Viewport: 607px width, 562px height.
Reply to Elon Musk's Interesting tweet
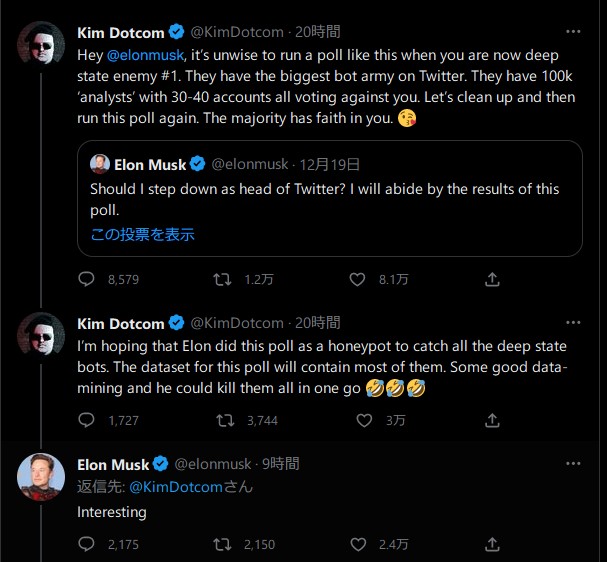(86, 544)
